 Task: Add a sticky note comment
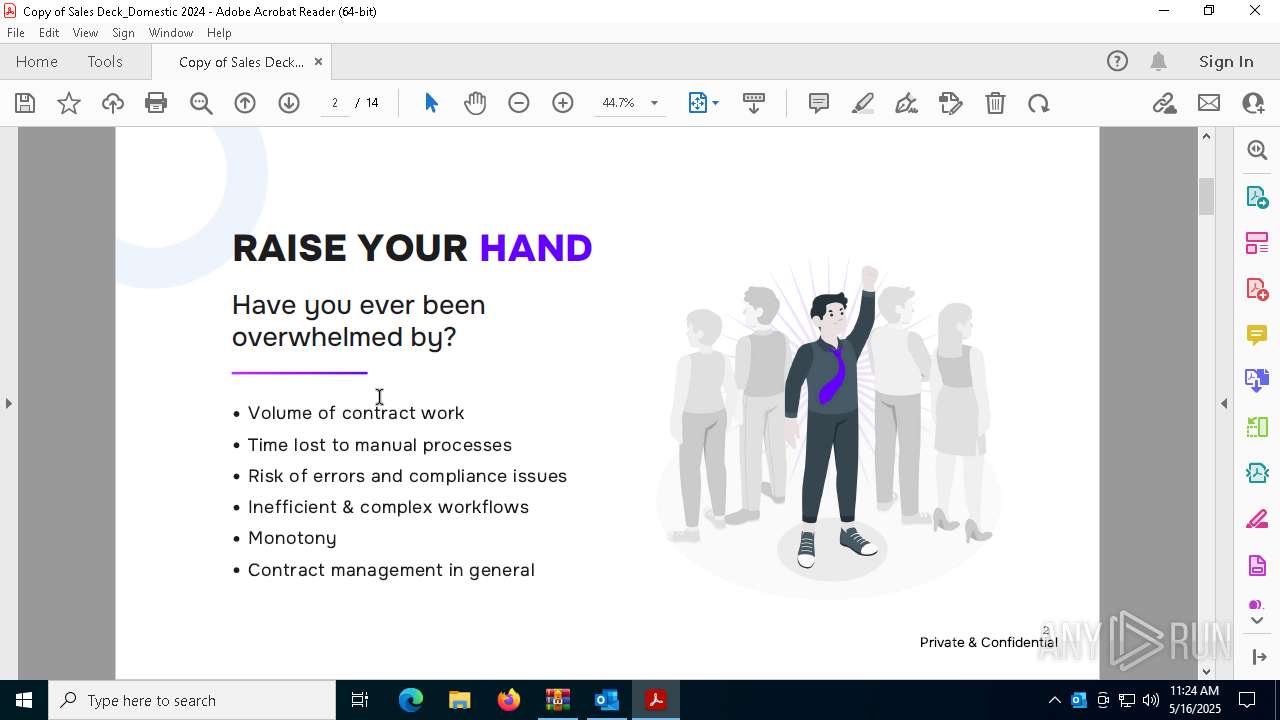(819, 103)
